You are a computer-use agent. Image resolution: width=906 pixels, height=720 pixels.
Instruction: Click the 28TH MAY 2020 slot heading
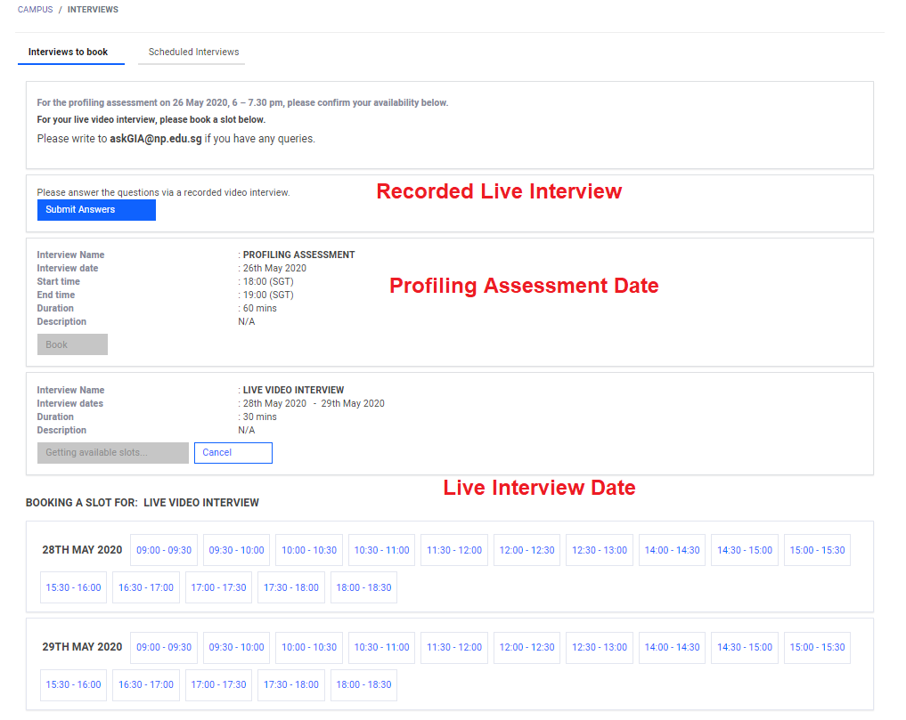coord(82,550)
